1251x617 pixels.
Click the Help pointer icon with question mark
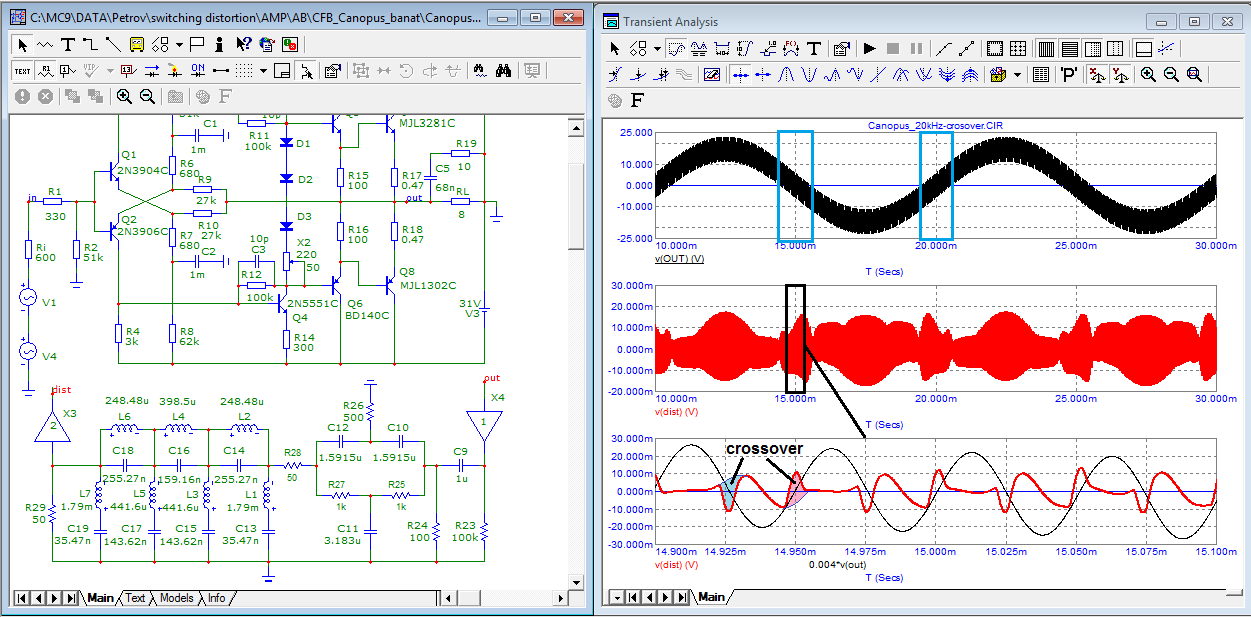click(243, 44)
